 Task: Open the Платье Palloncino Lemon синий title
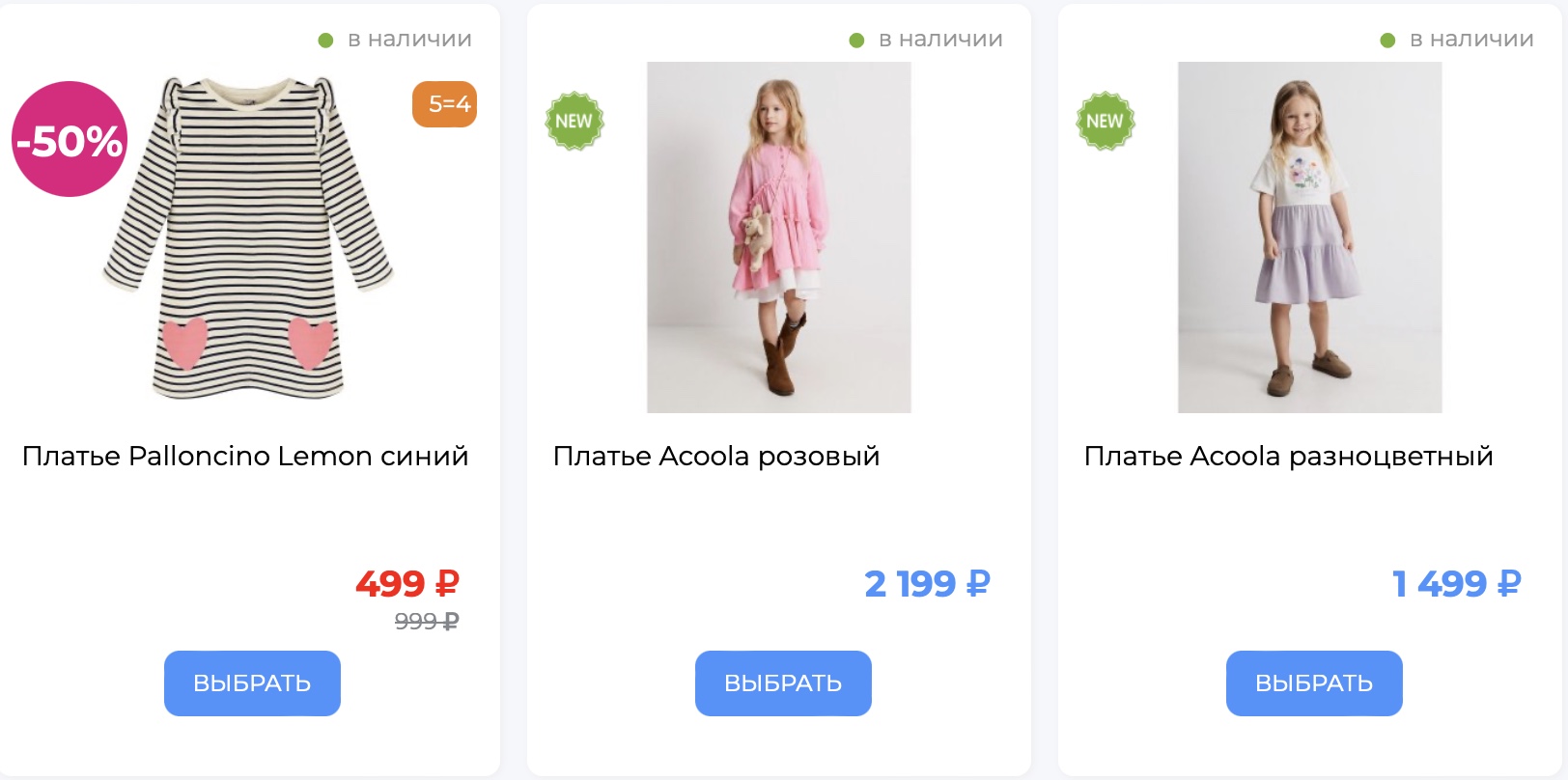coord(245,456)
